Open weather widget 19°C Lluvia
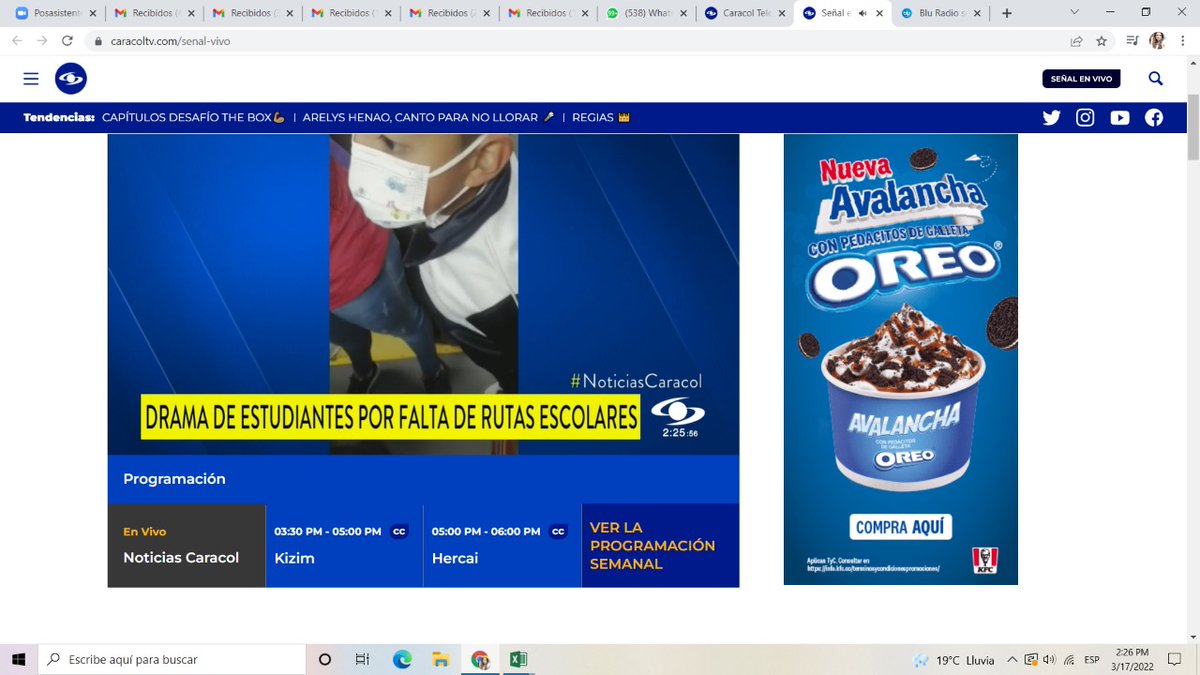 [x=954, y=660]
